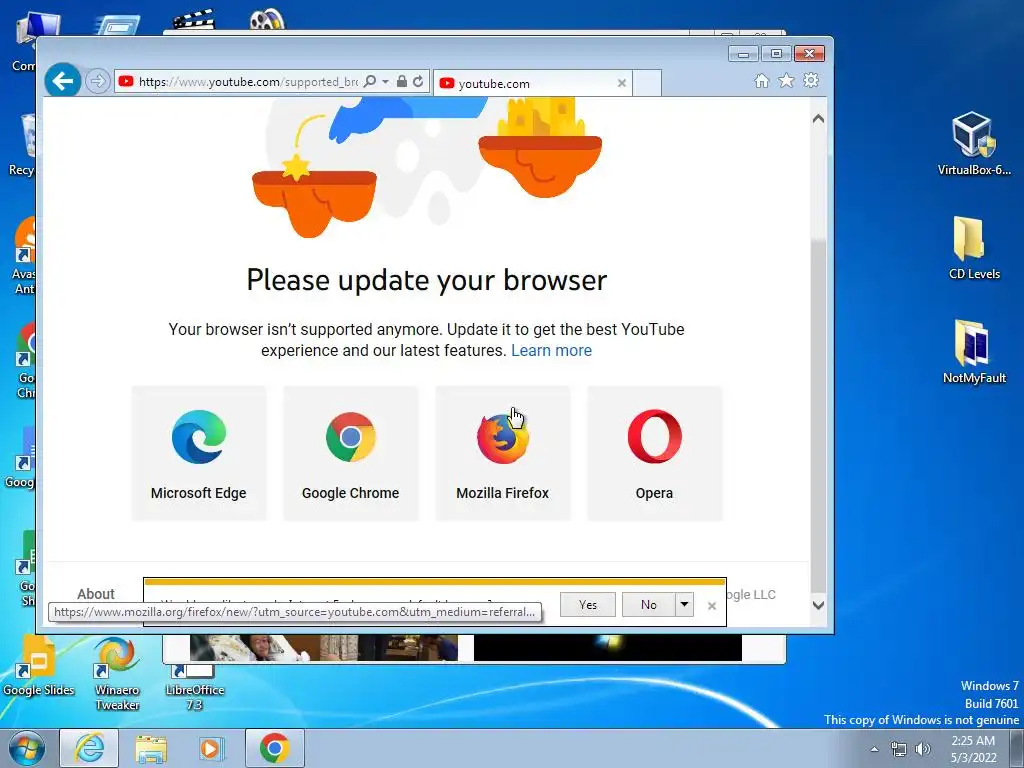
Task: Open the Tools gear menu
Action: 811,80
